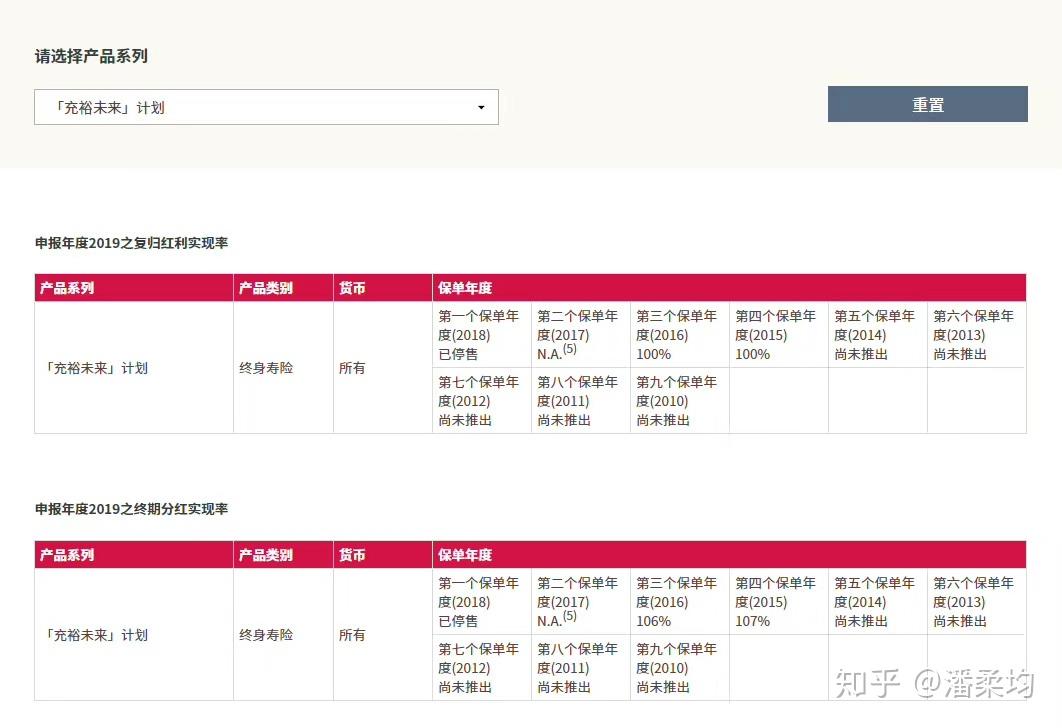Click the 2018 已停售 cell in the 终期分红 table
The image size is (1062, 728).
482,601
